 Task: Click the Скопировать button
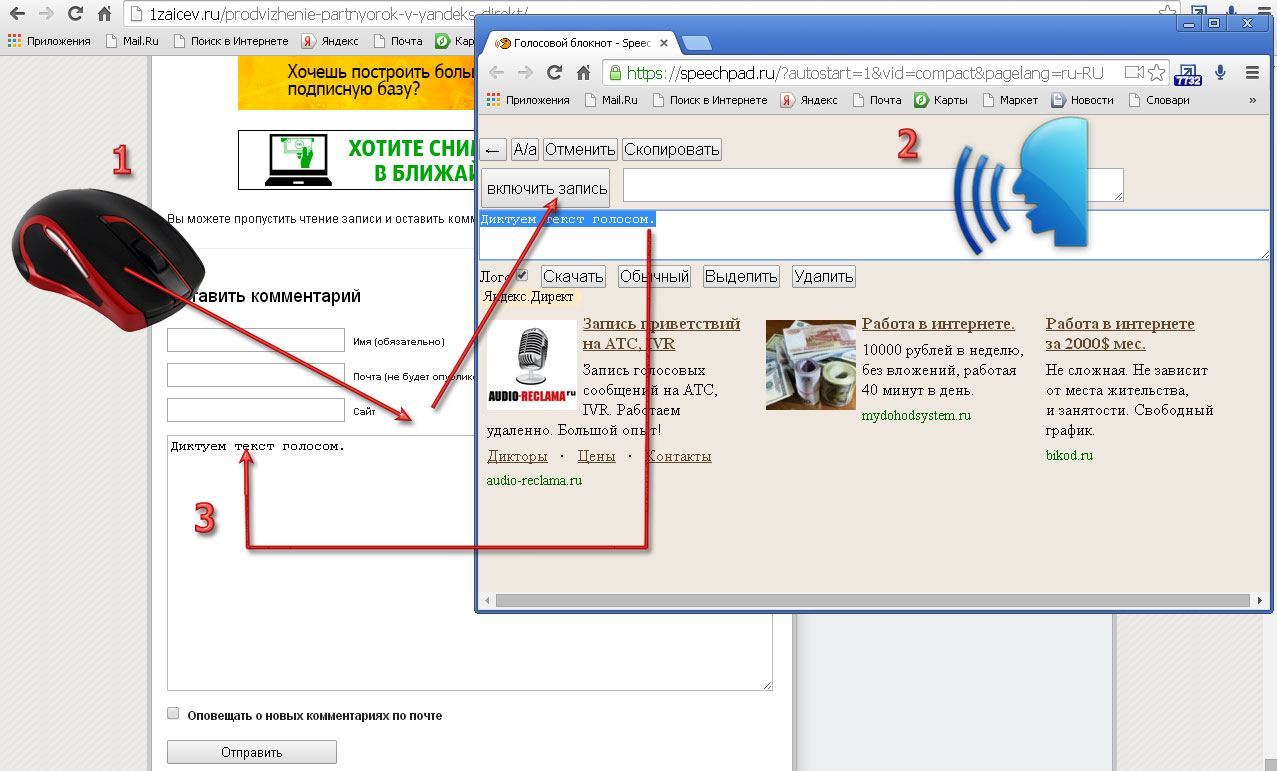671,150
